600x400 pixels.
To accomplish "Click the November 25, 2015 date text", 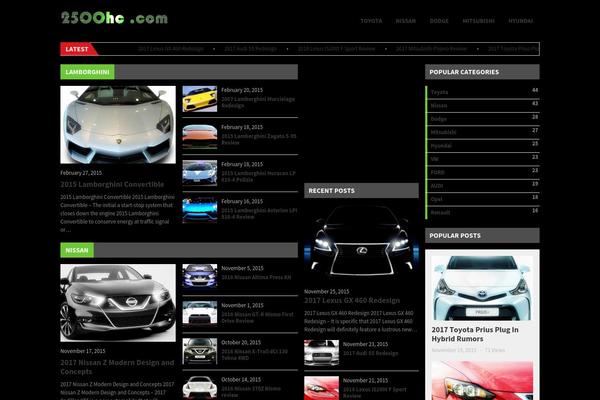I will click(327, 292).
